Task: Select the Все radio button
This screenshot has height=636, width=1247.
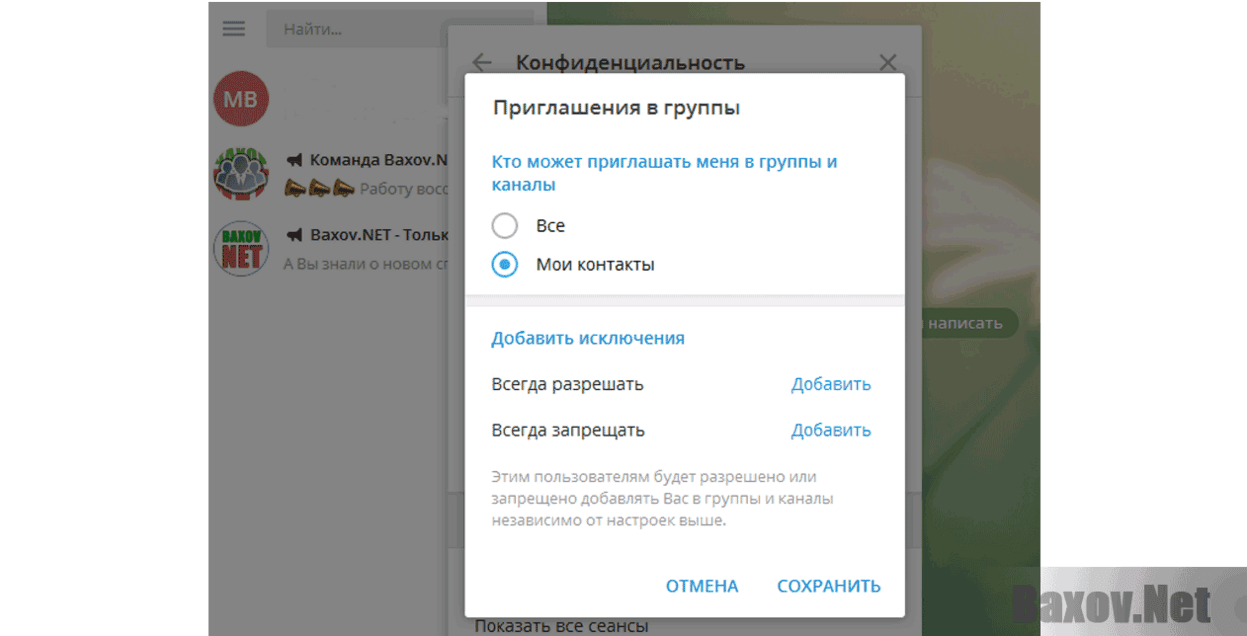Action: click(x=504, y=225)
